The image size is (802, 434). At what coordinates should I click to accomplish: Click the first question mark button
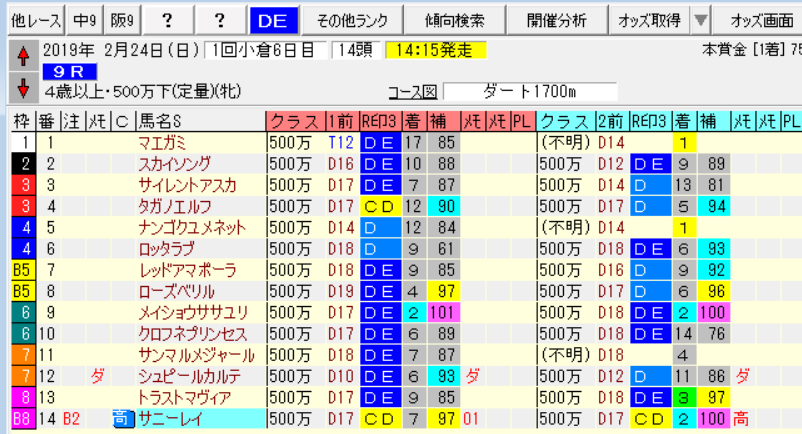167,21
